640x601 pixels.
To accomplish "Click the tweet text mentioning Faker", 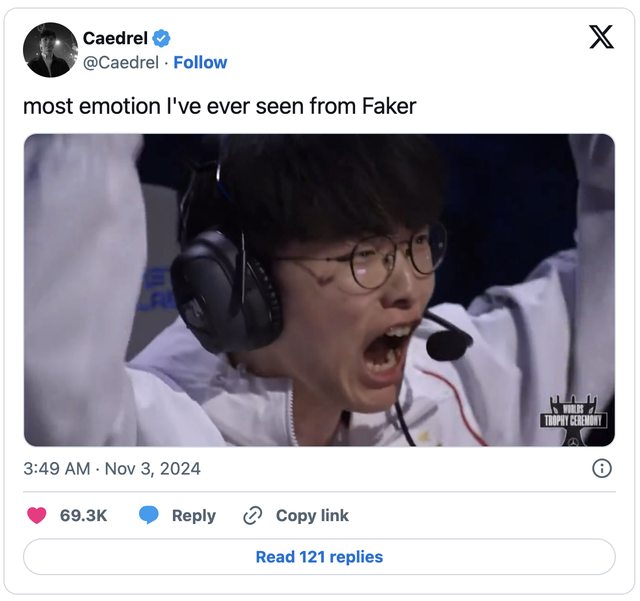I will click(220, 106).
